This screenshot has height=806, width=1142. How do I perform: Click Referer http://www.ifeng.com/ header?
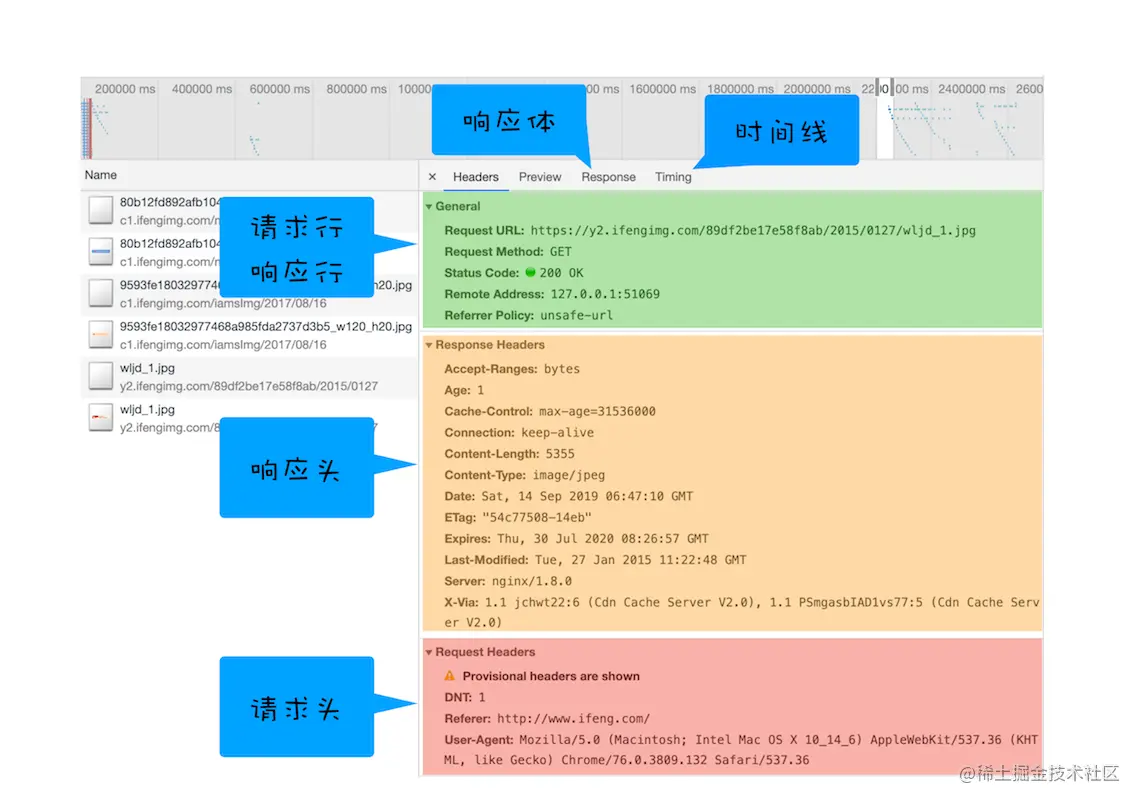547,719
